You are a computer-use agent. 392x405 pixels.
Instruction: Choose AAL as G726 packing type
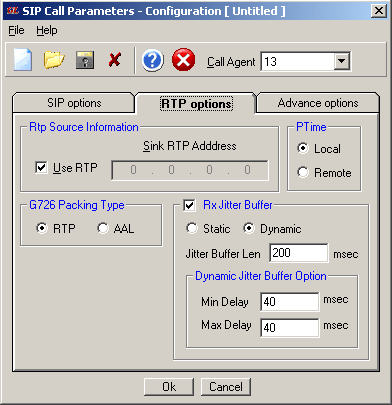pos(103,228)
